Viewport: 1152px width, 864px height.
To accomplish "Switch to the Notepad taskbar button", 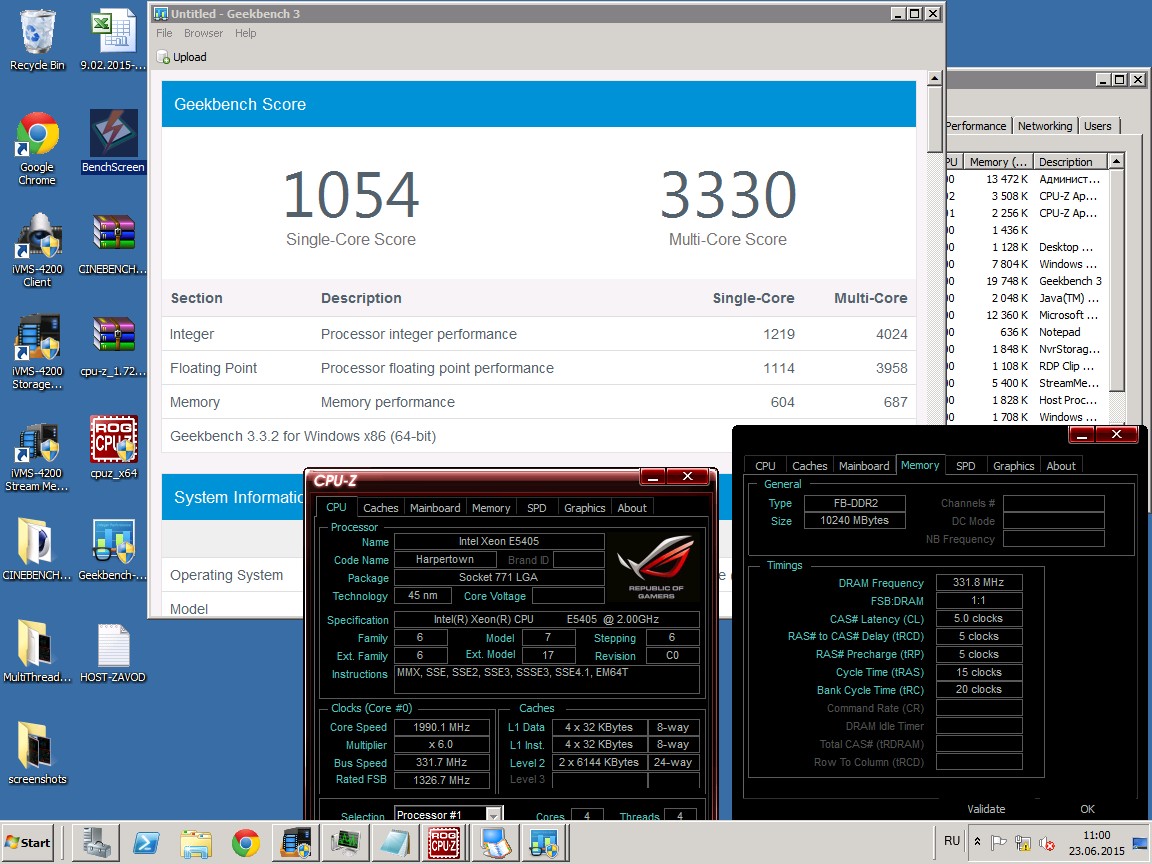I will pyautogui.click(x=395, y=842).
